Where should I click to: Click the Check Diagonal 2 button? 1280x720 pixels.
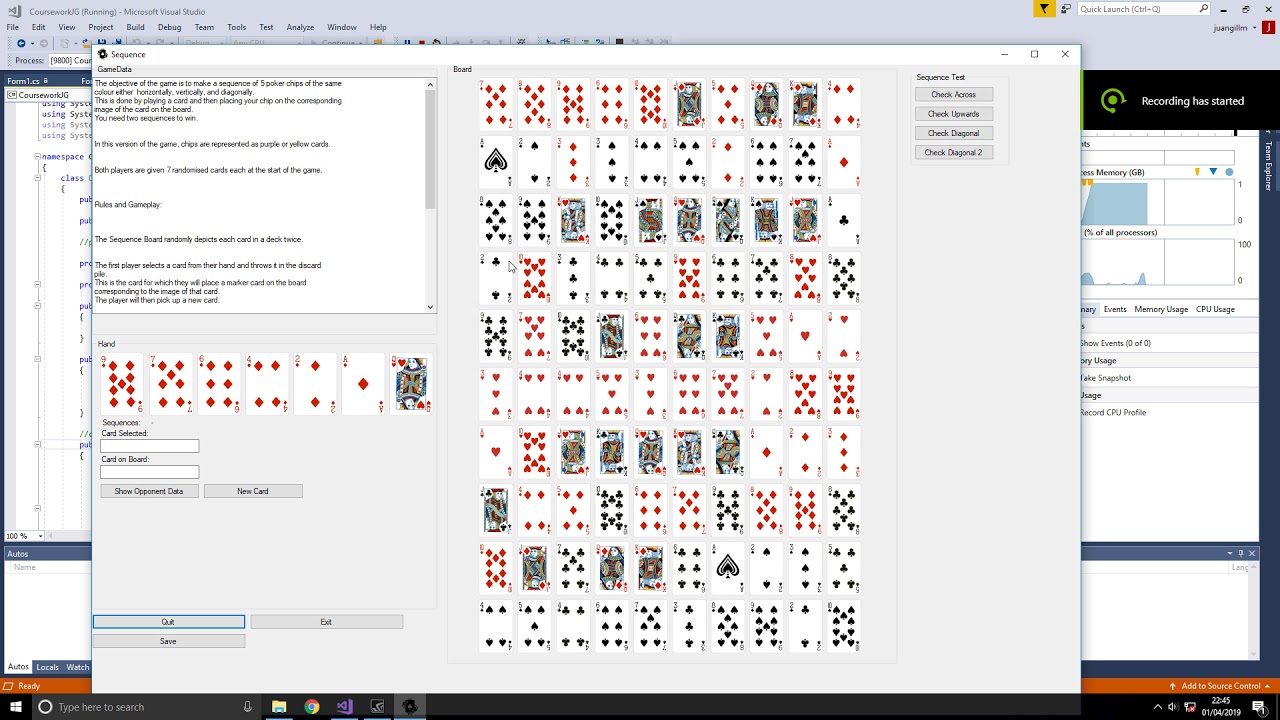click(x=953, y=152)
